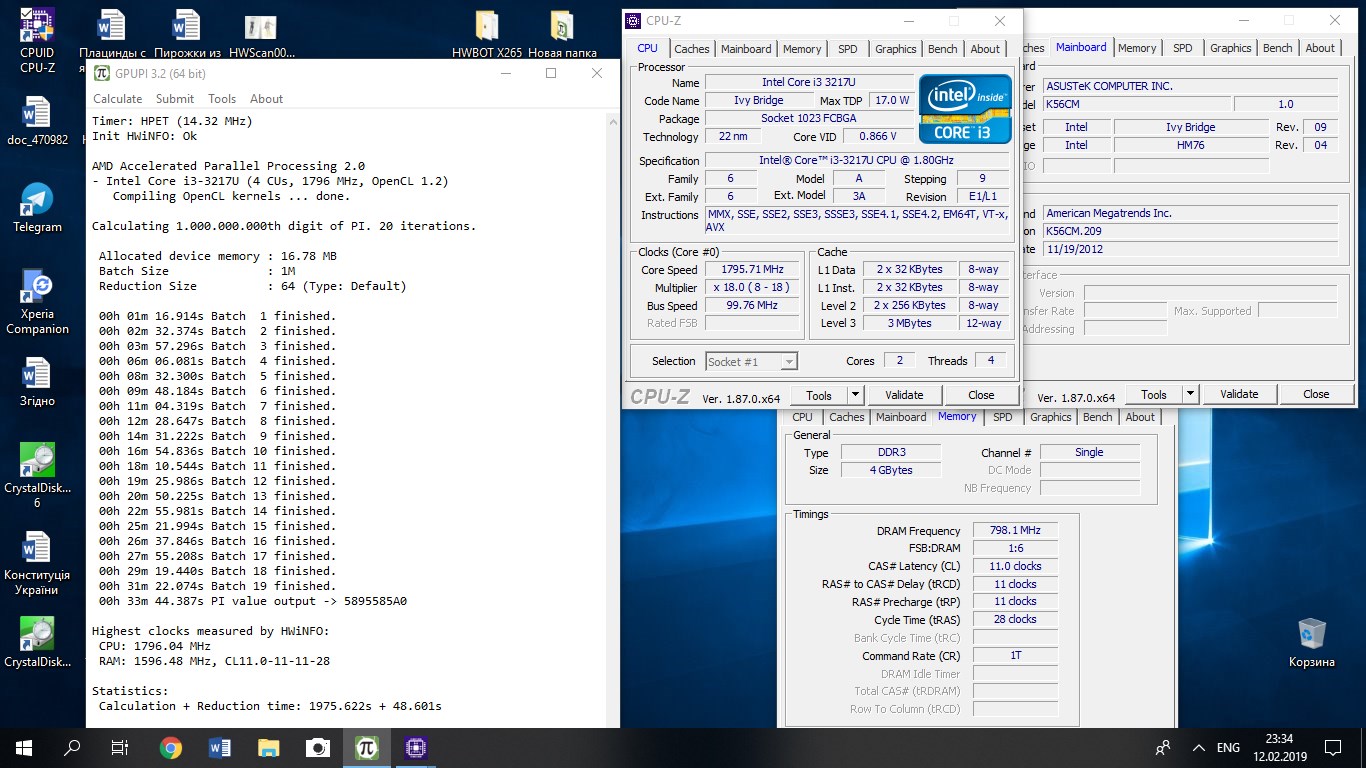Viewport: 1366px width, 768px height.
Task: Expand Tools dropdown arrow in Mainboard CPU-Z window
Action: (x=1190, y=395)
